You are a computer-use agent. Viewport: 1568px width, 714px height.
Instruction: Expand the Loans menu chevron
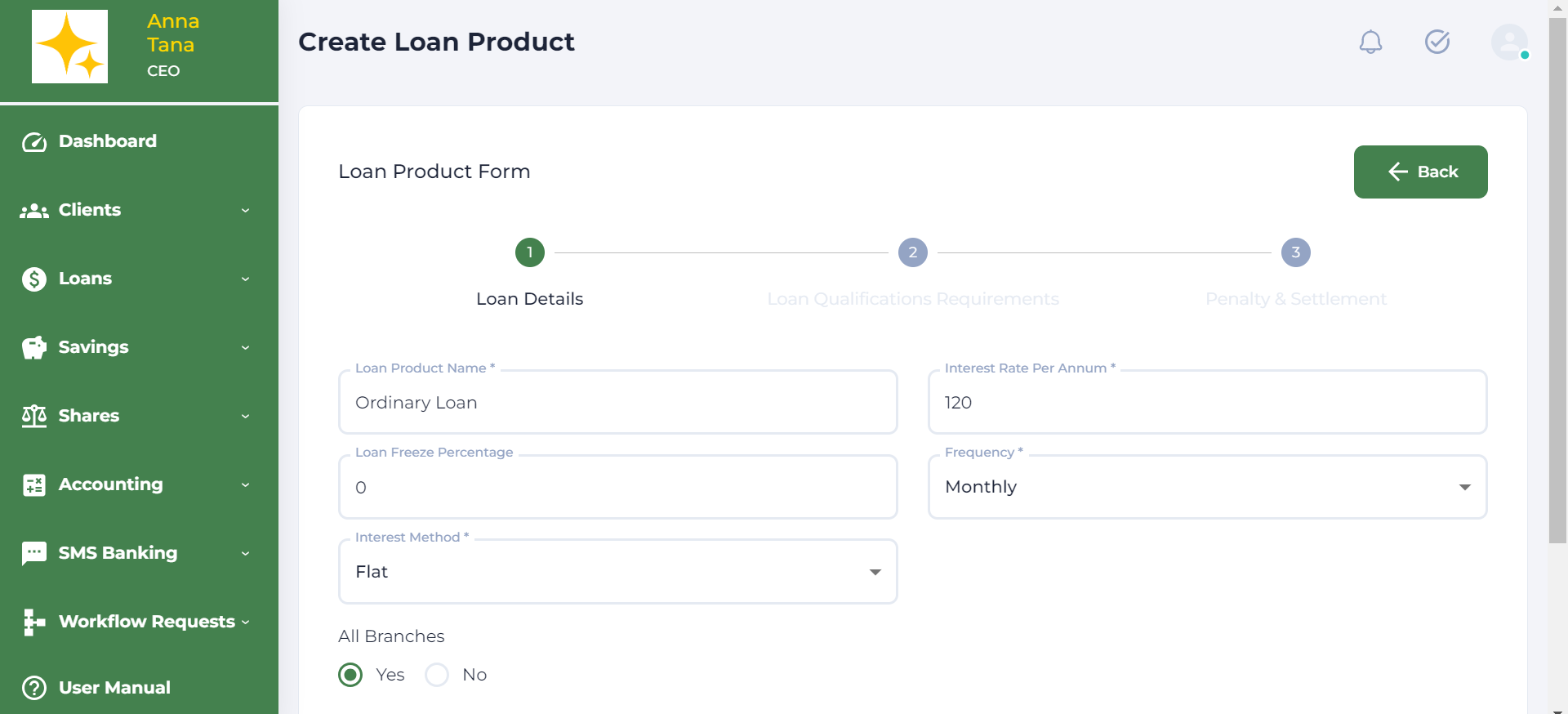click(245, 279)
